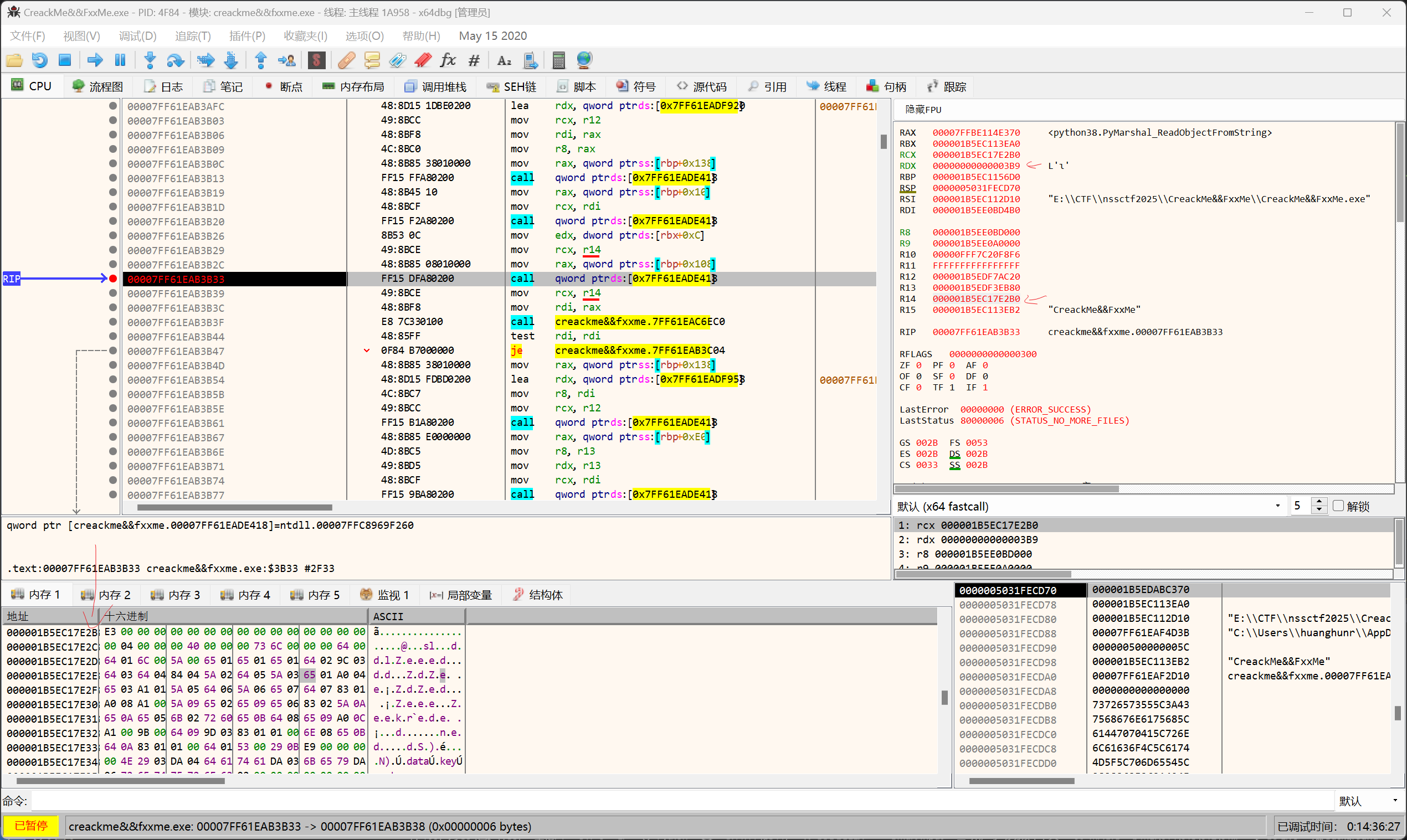Click the Step Into toolbar icon

point(150,60)
